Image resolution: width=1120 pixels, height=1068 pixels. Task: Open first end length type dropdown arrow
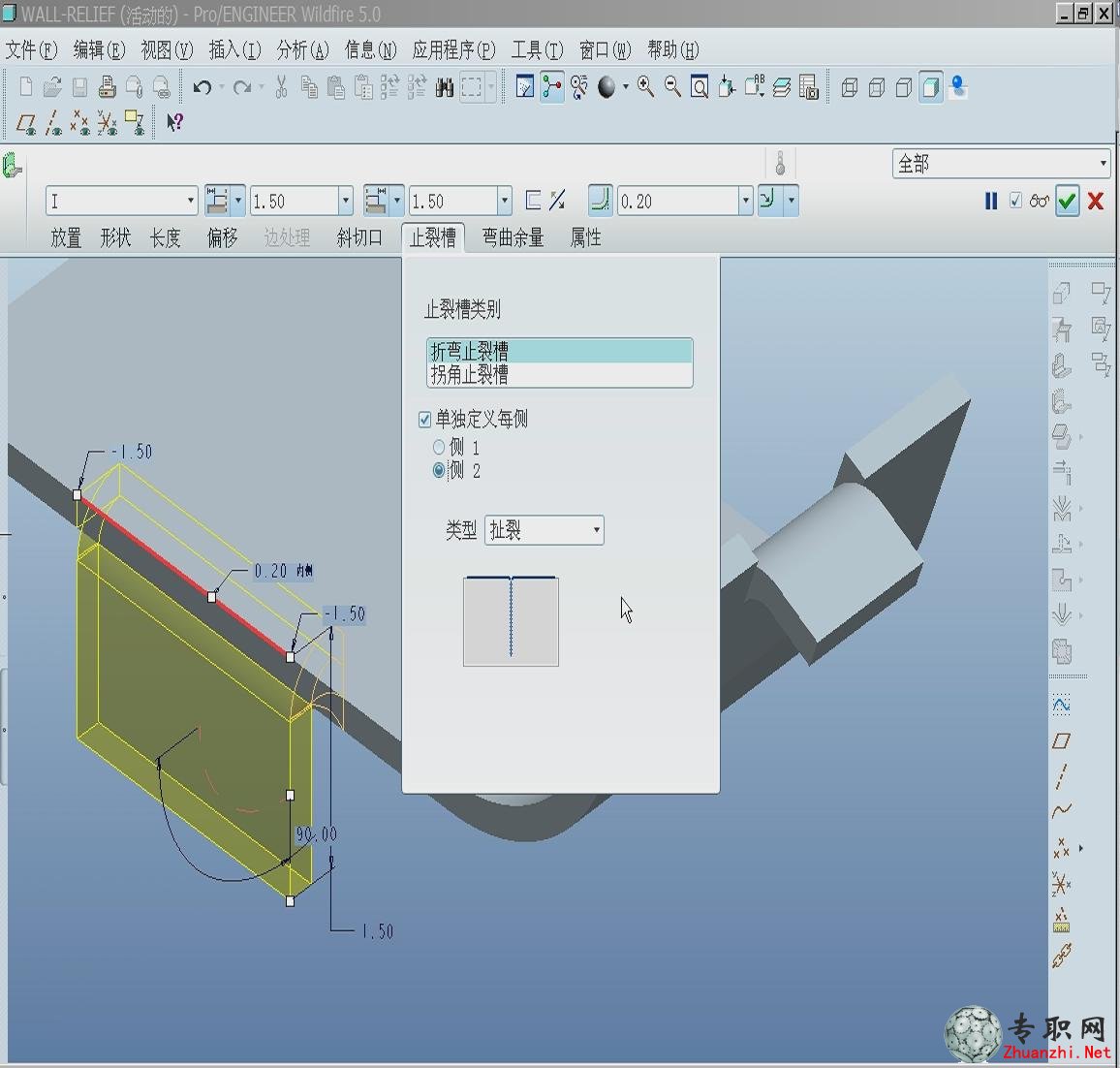click(x=238, y=201)
